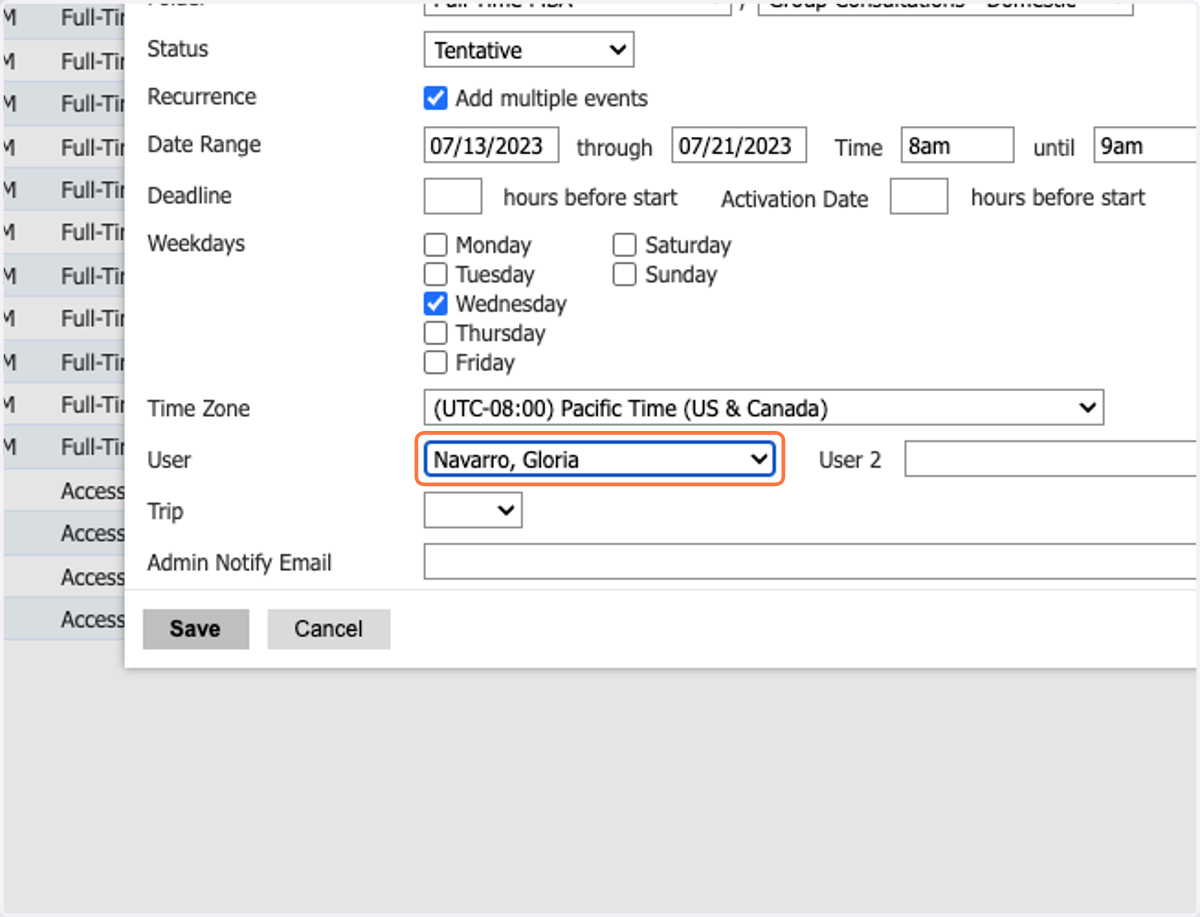Check the Friday checkbox

click(435, 362)
